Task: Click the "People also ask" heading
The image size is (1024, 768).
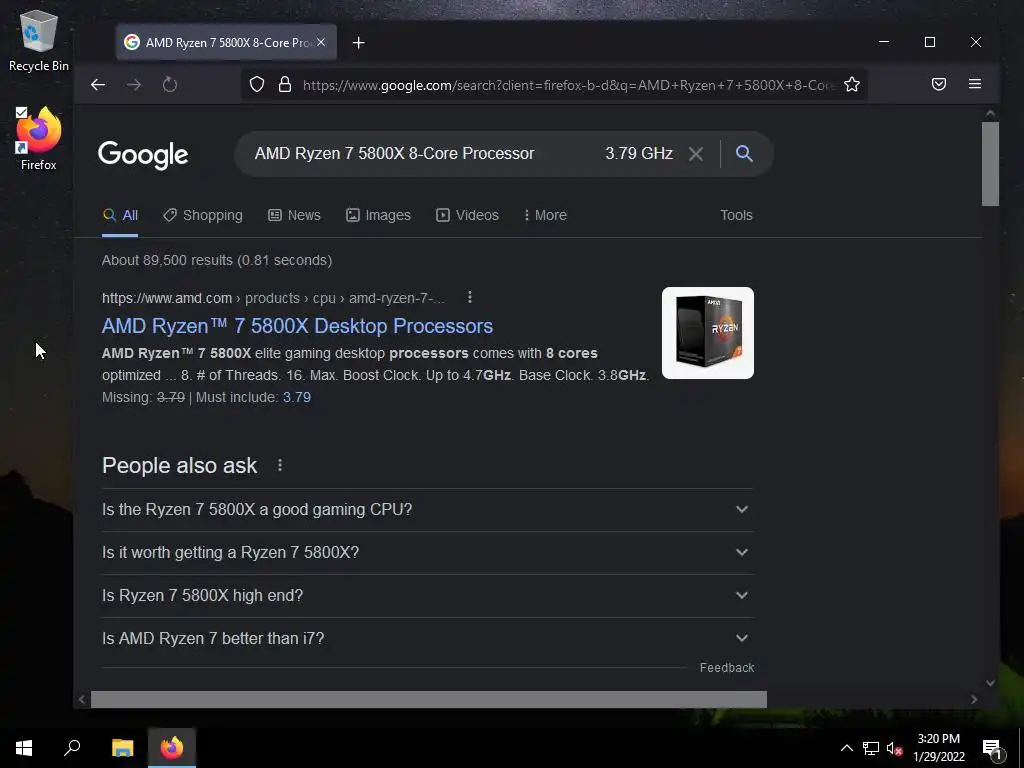Action: pos(180,466)
